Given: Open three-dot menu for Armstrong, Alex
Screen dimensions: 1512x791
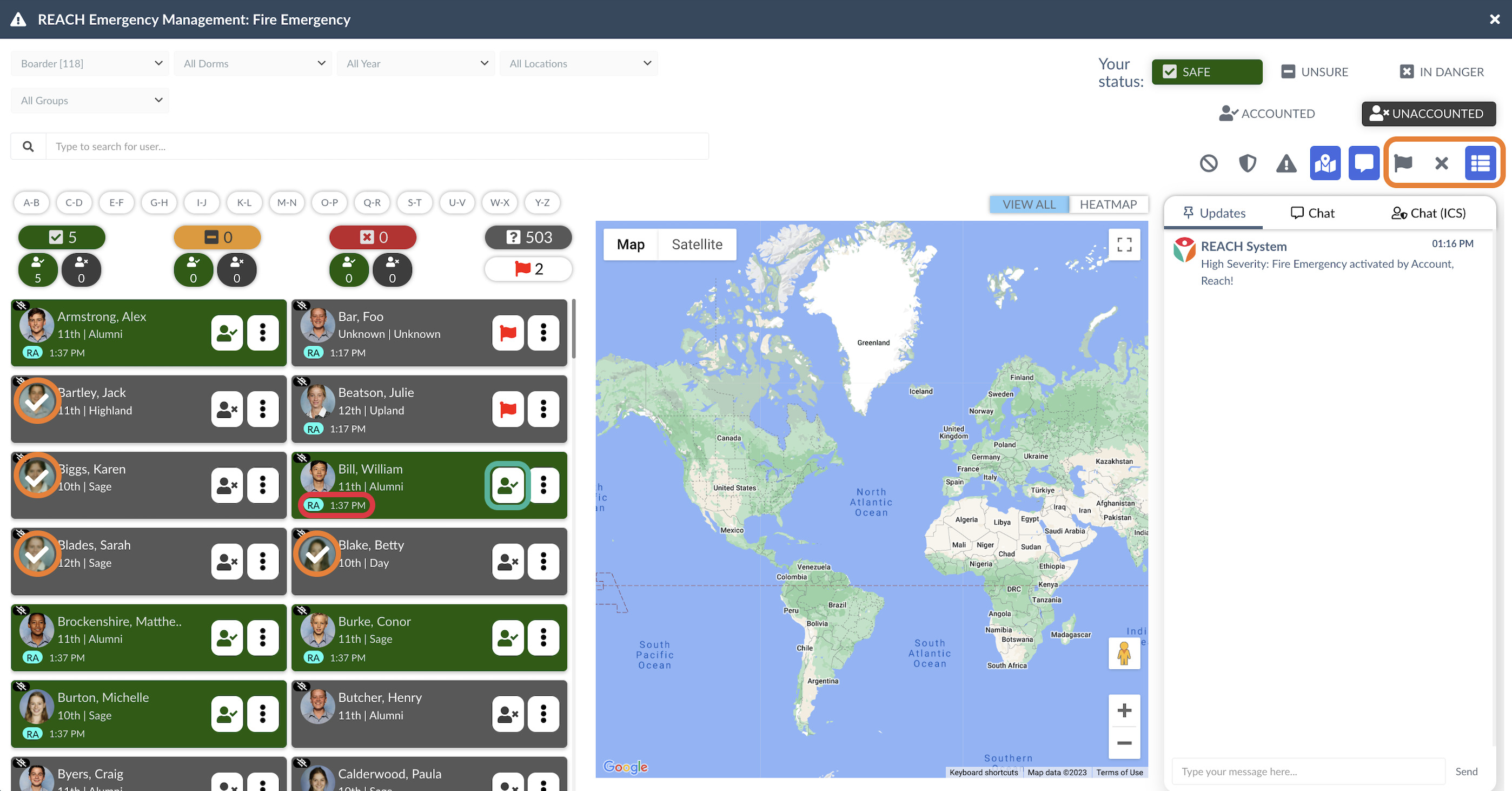Looking at the screenshot, I should point(262,333).
